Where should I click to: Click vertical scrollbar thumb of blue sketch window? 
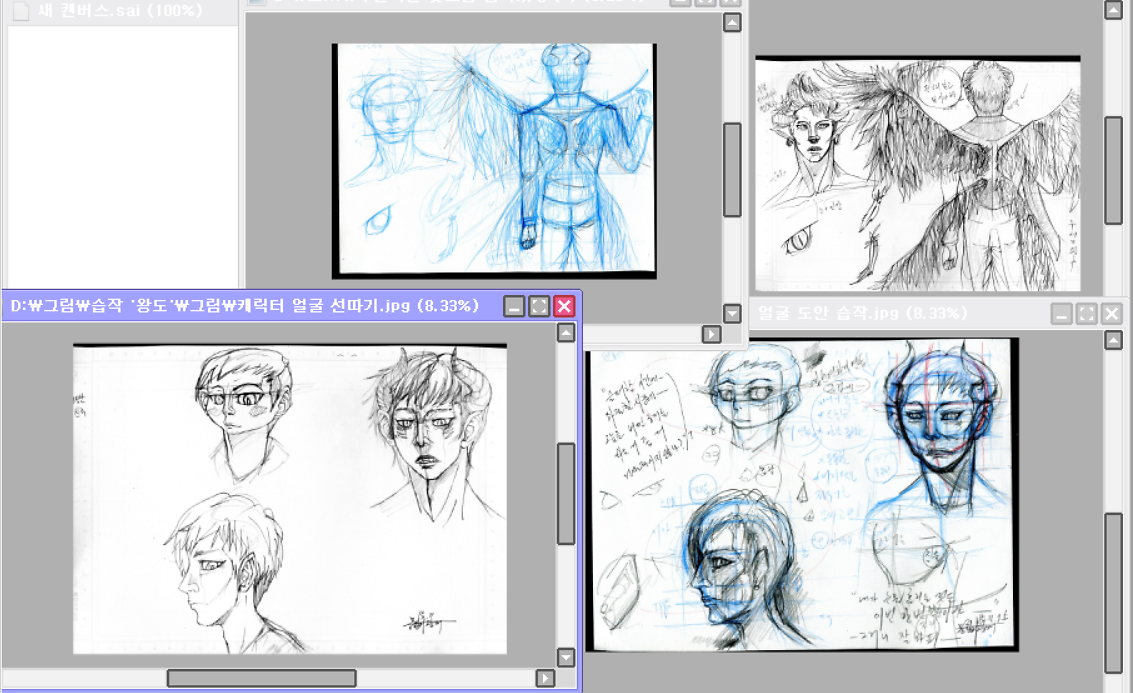click(732, 169)
